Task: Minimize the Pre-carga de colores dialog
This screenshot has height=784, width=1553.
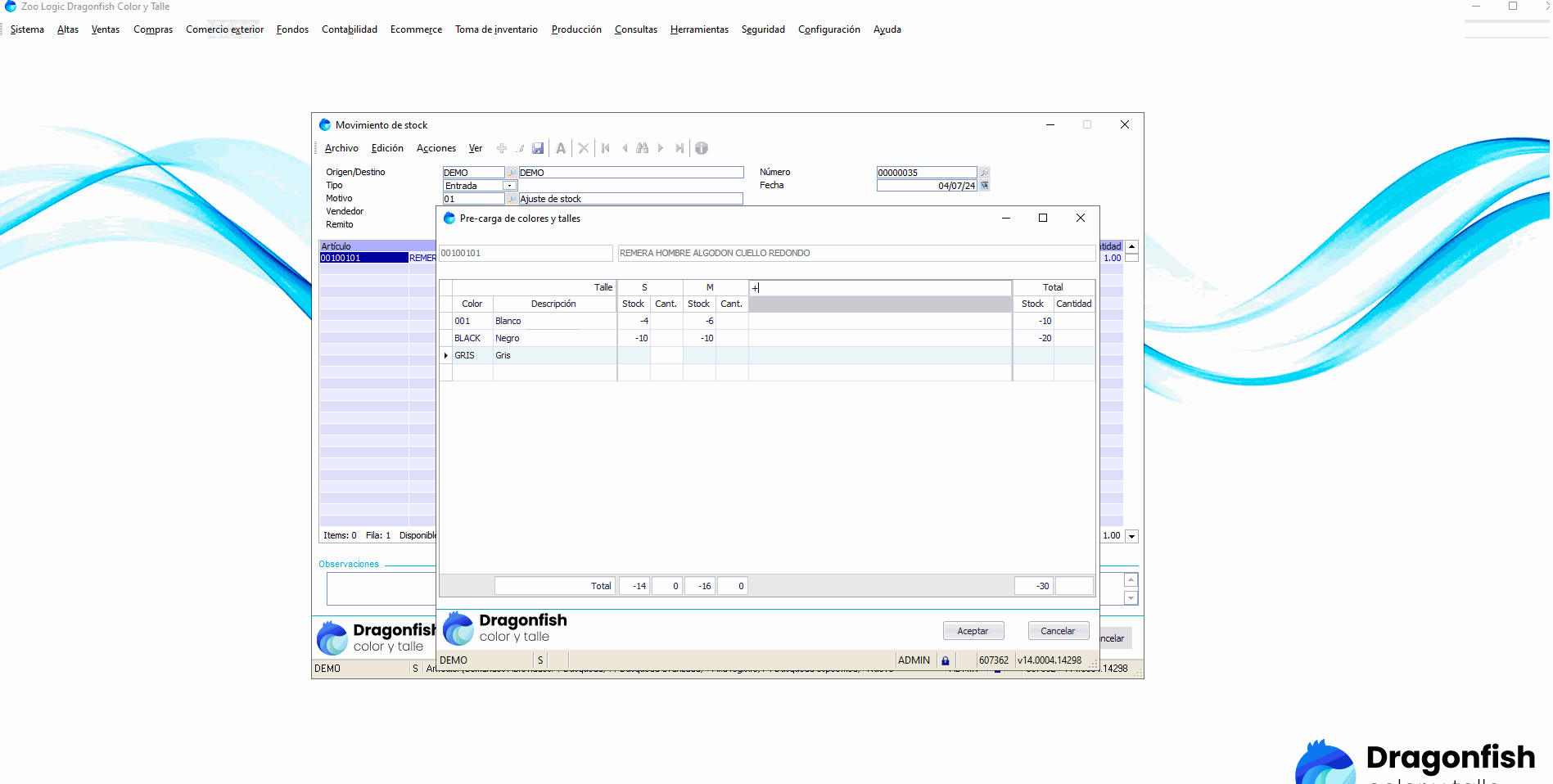Action: (1006, 218)
